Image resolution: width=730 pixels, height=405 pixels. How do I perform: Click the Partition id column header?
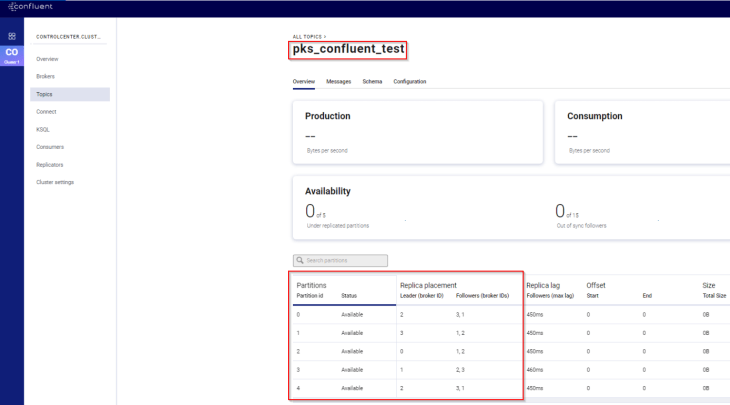click(x=310, y=295)
